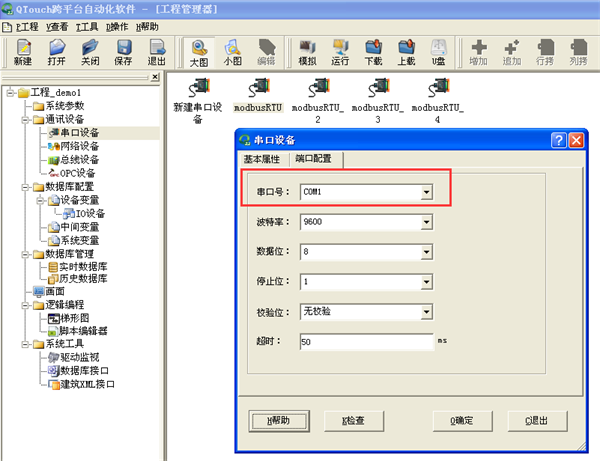Collapse the 工程_demo1 root node
Viewport: 600px width, 461px height.
(11, 93)
